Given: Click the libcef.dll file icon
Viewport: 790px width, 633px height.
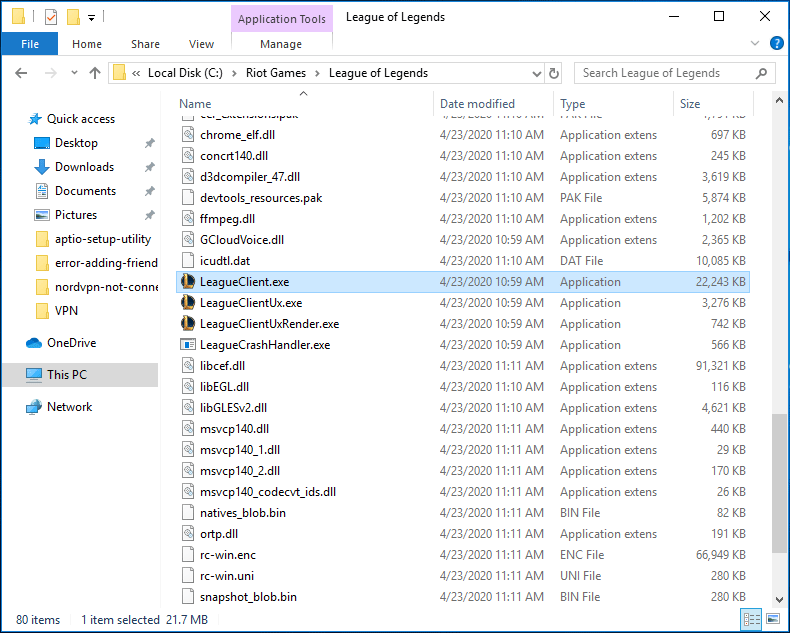Looking at the screenshot, I should click(188, 366).
